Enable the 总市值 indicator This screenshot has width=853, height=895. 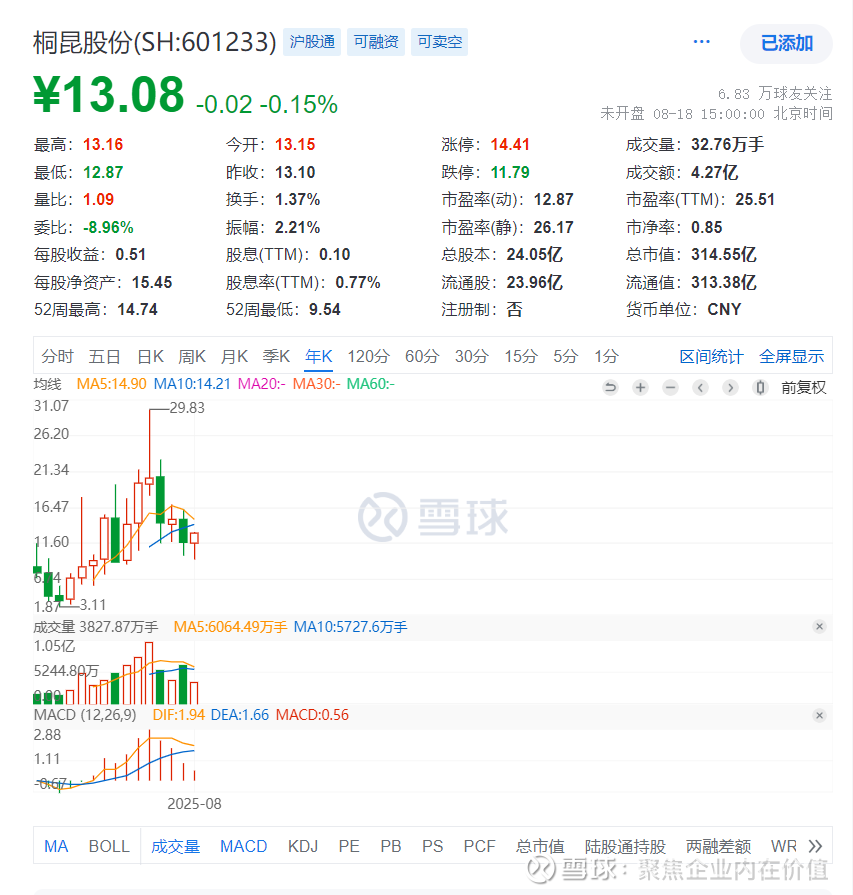540,846
